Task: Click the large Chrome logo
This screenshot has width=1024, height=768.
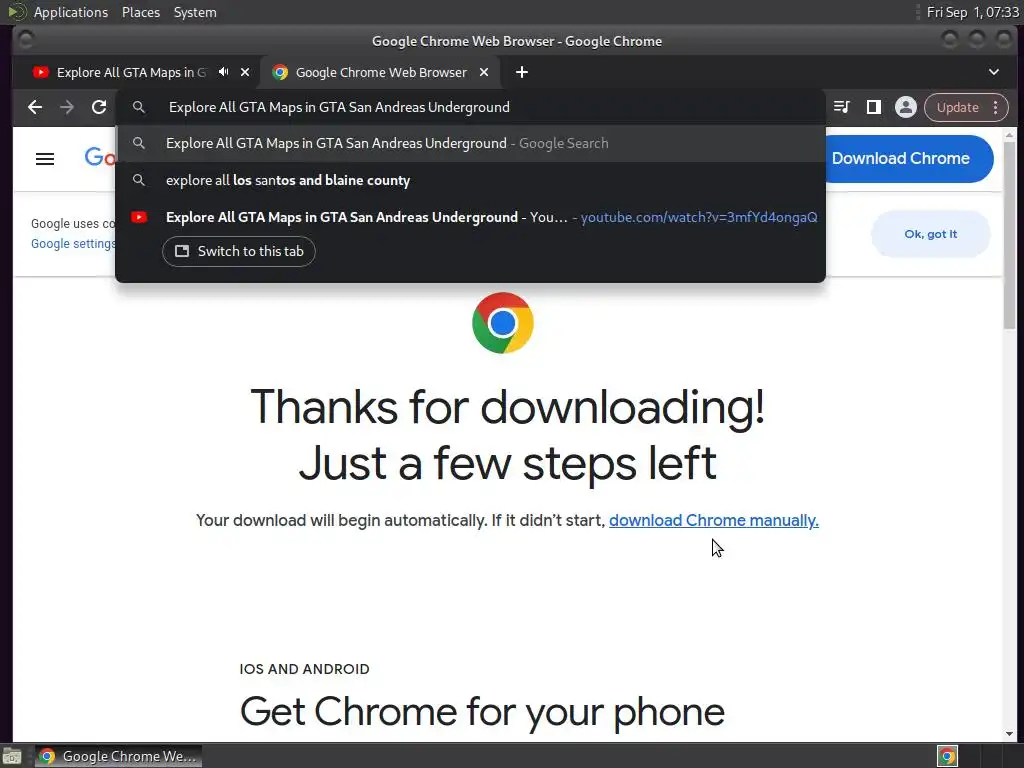Action: pyautogui.click(x=503, y=323)
